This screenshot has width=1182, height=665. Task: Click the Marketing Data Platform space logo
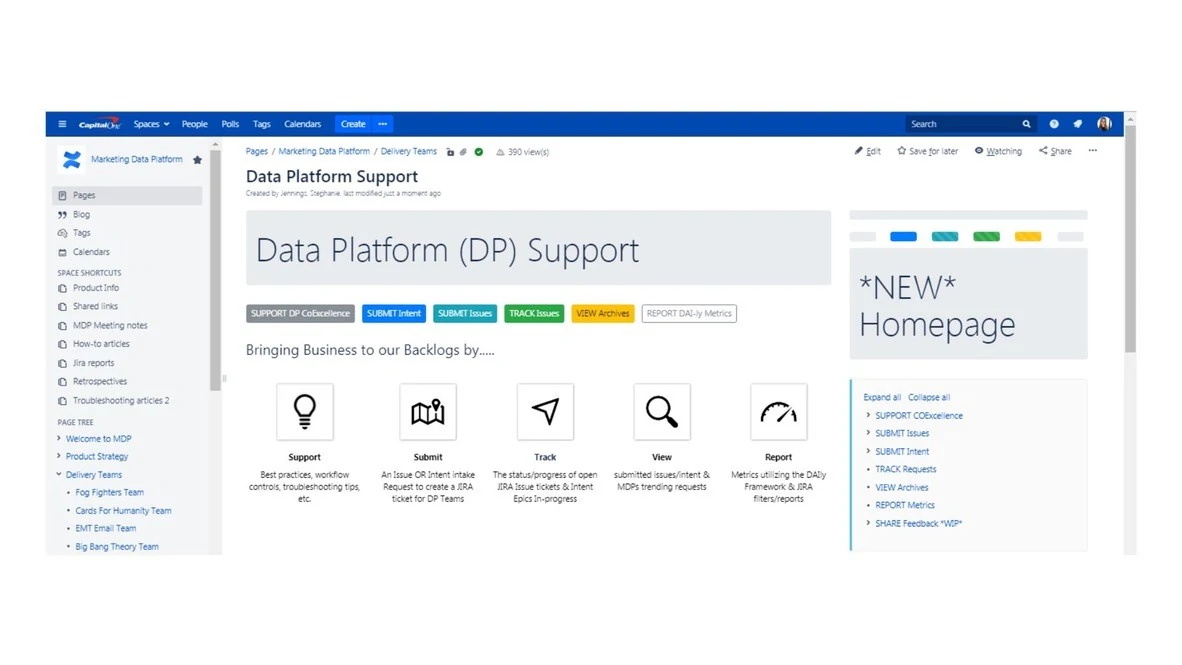click(72, 160)
